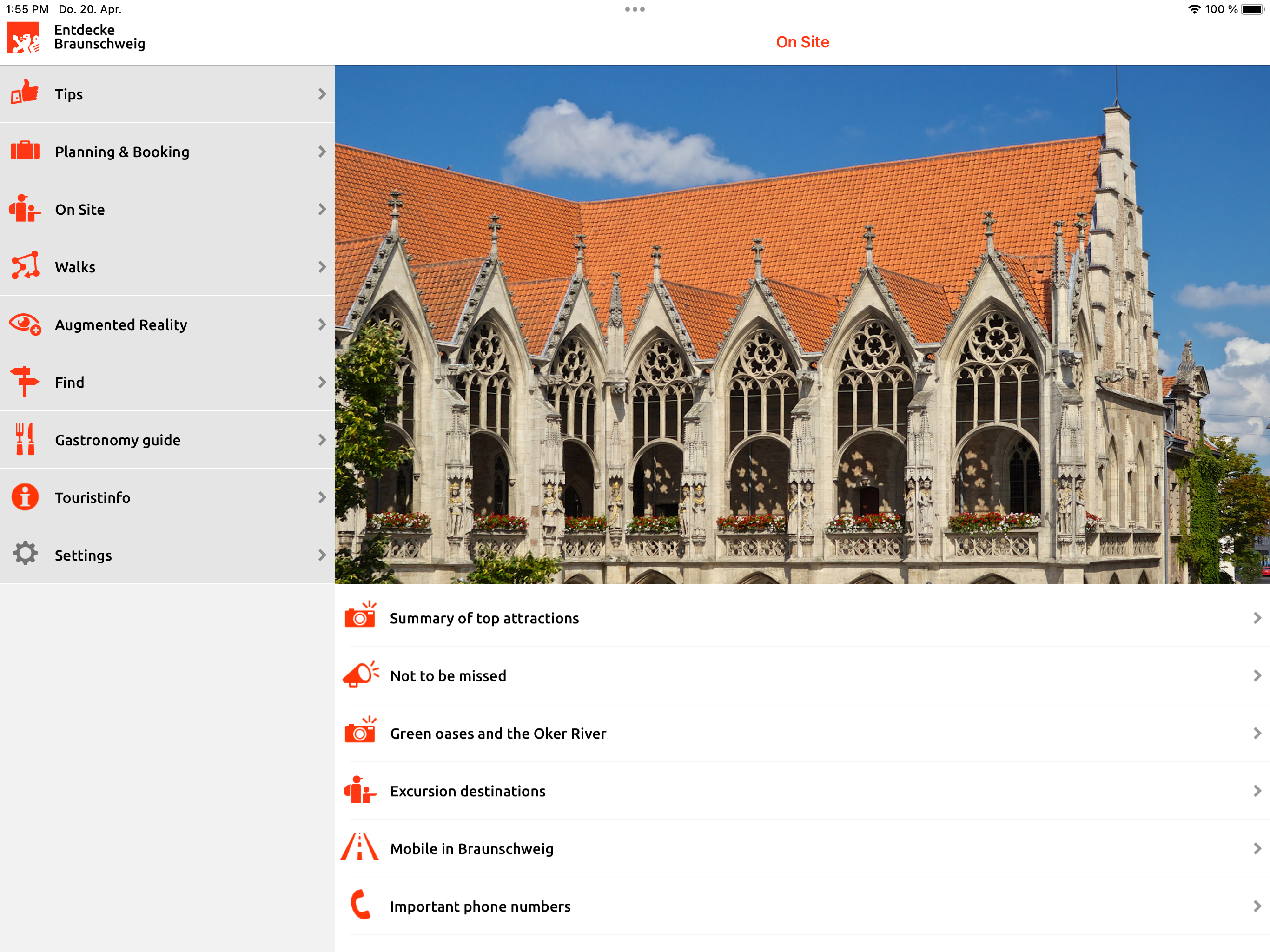Image resolution: width=1270 pixels, height=952 pixels.
Task: Tap megaphone icon beside Not to be missed
Action: [x=361, y=674]
